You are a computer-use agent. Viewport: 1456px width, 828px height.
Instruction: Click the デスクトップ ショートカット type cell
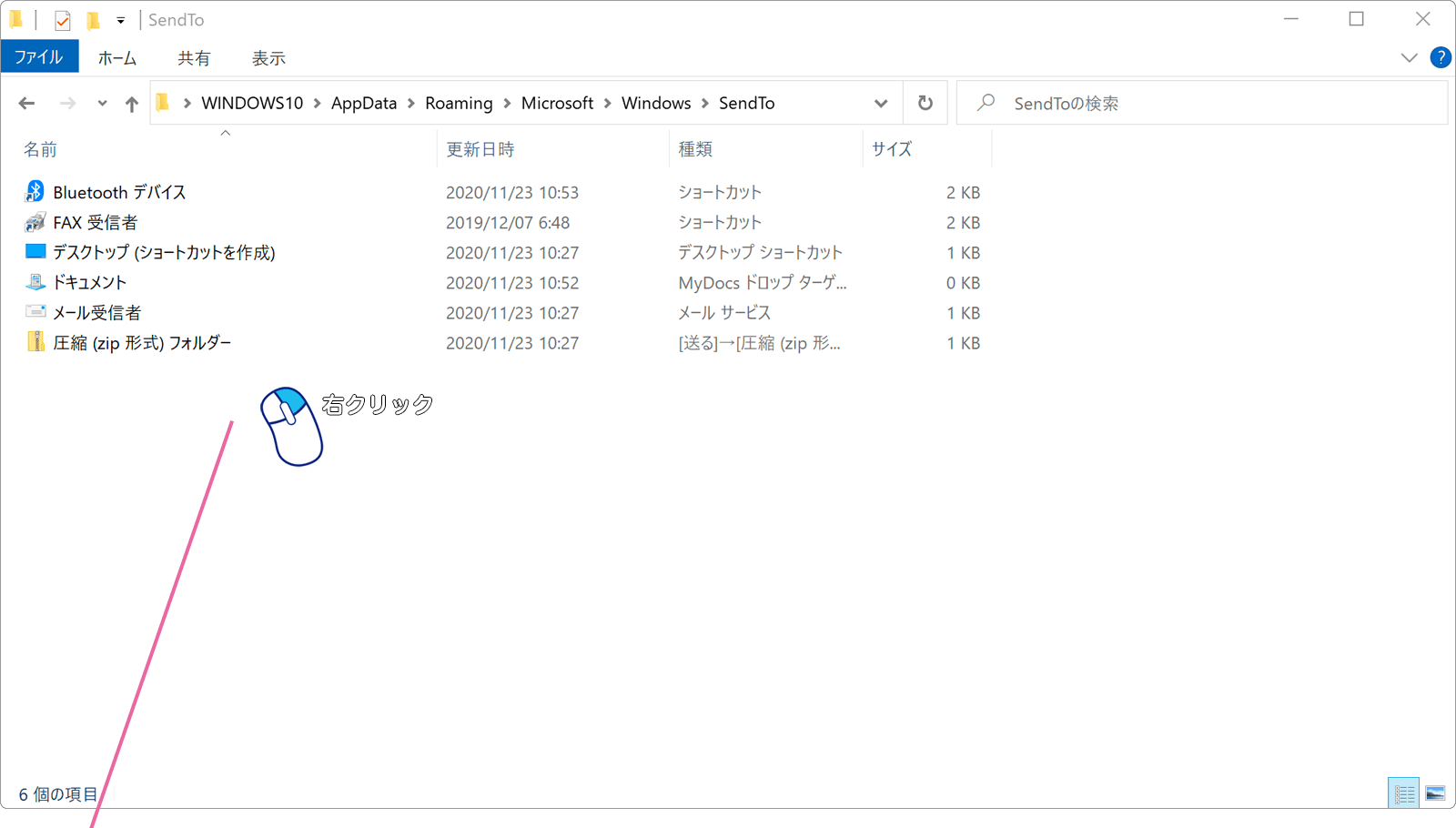click(761, 252)
